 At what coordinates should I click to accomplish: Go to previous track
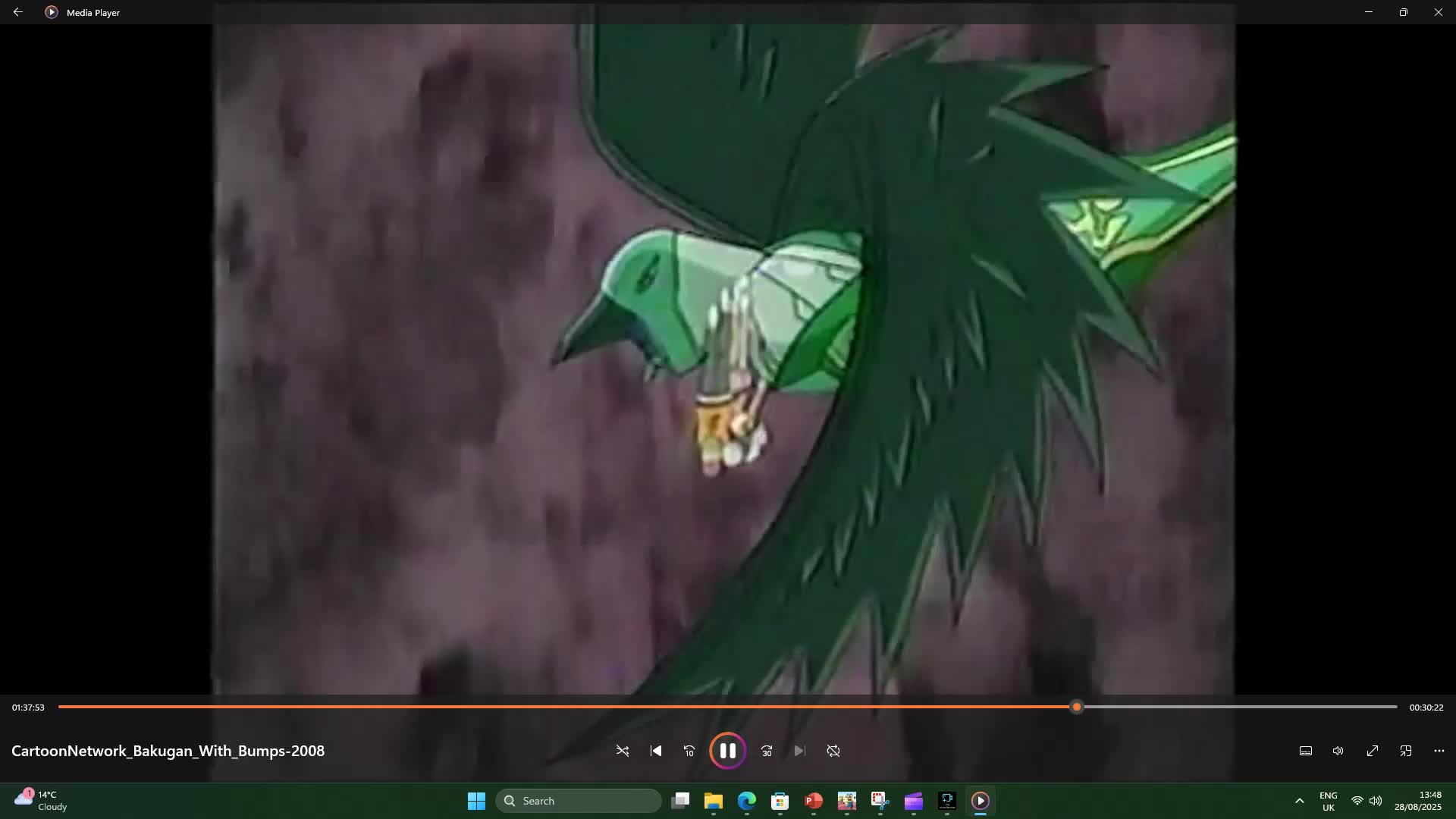pos(656,751)
